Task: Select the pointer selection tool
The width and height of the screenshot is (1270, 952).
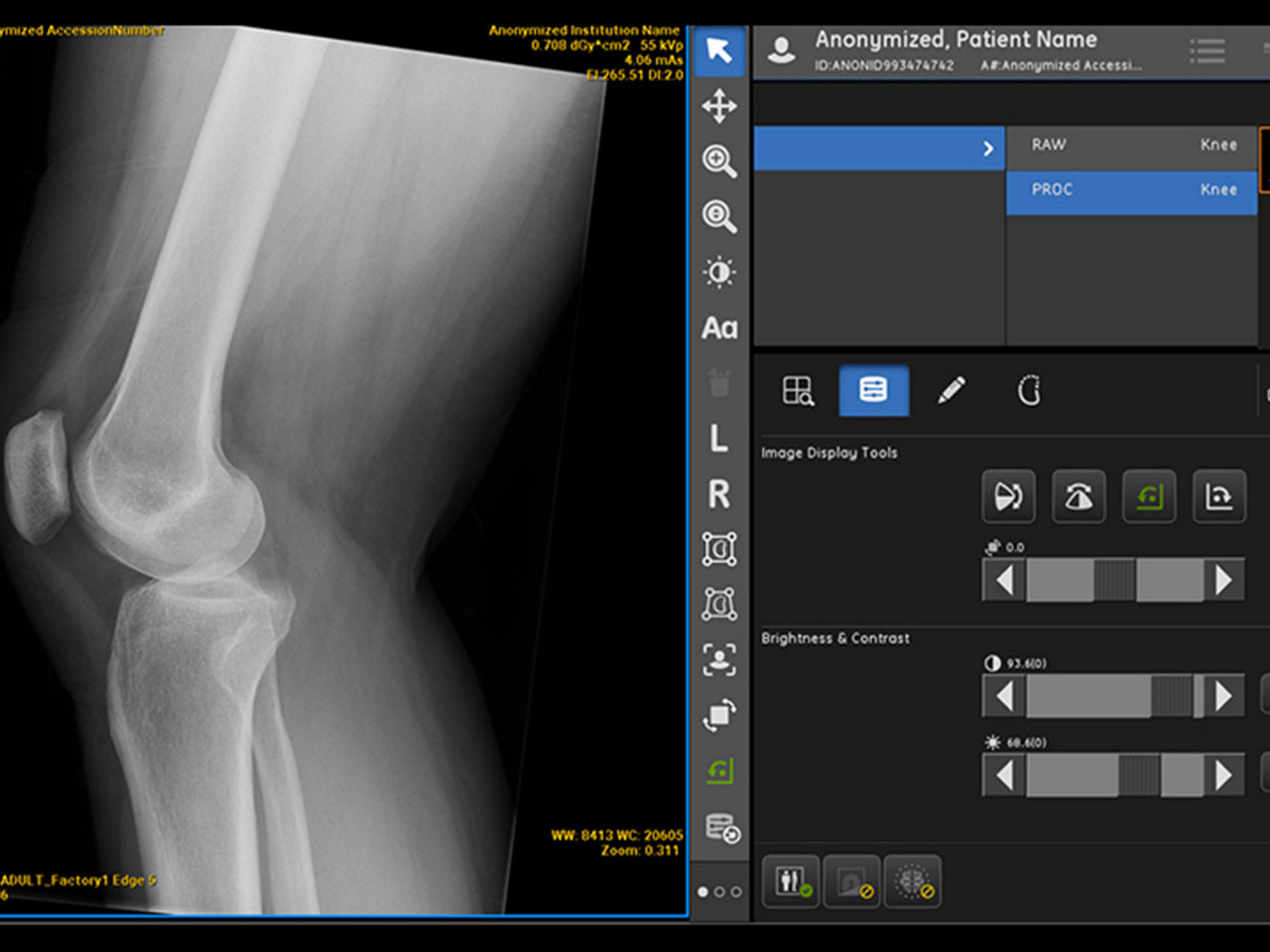Action: pyautogui.click(x=718, y=53)
